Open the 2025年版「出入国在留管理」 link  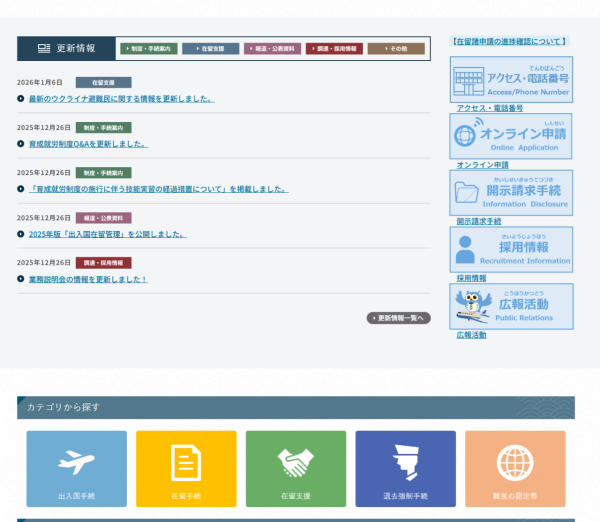108,234
